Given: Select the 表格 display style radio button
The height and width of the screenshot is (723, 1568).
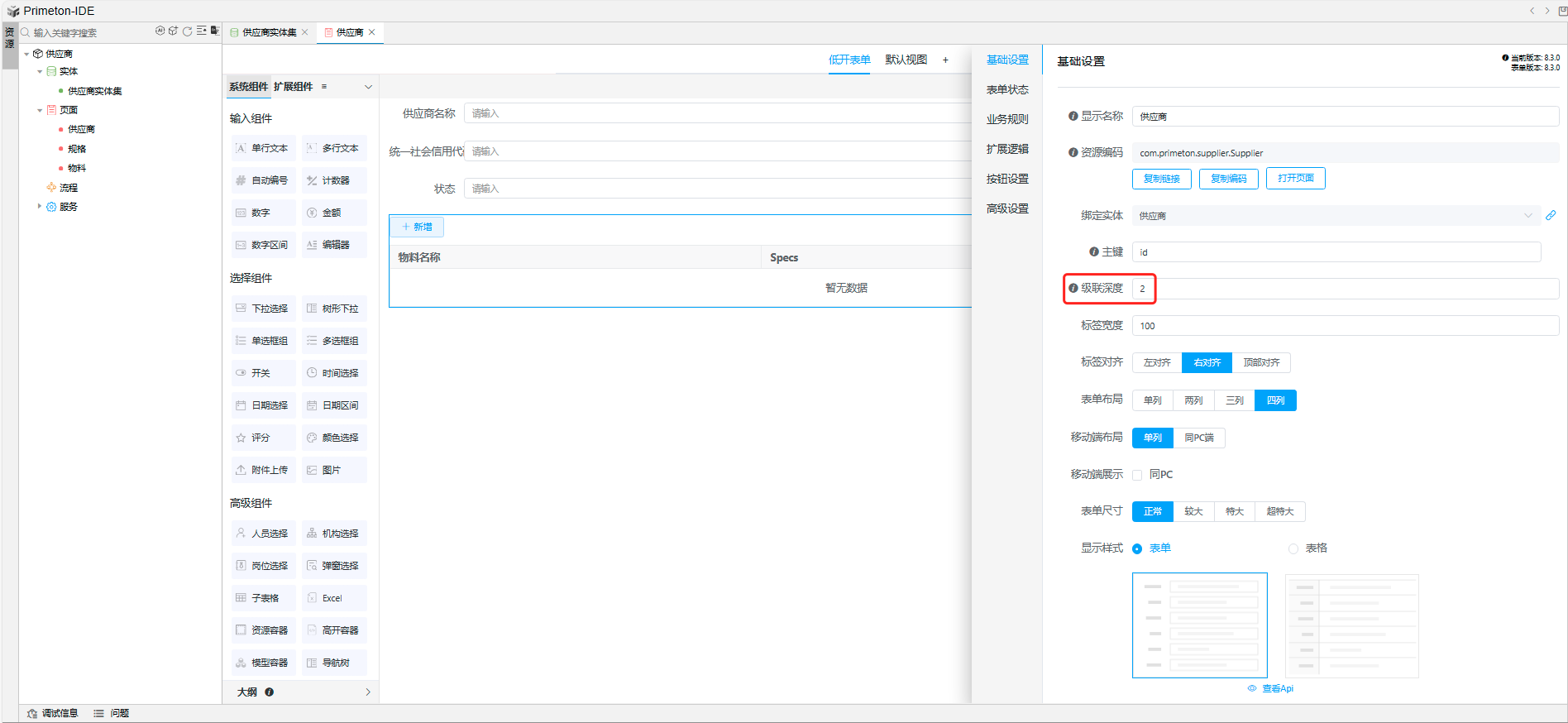Looking at the screenshot, I should coord(1293,548).
